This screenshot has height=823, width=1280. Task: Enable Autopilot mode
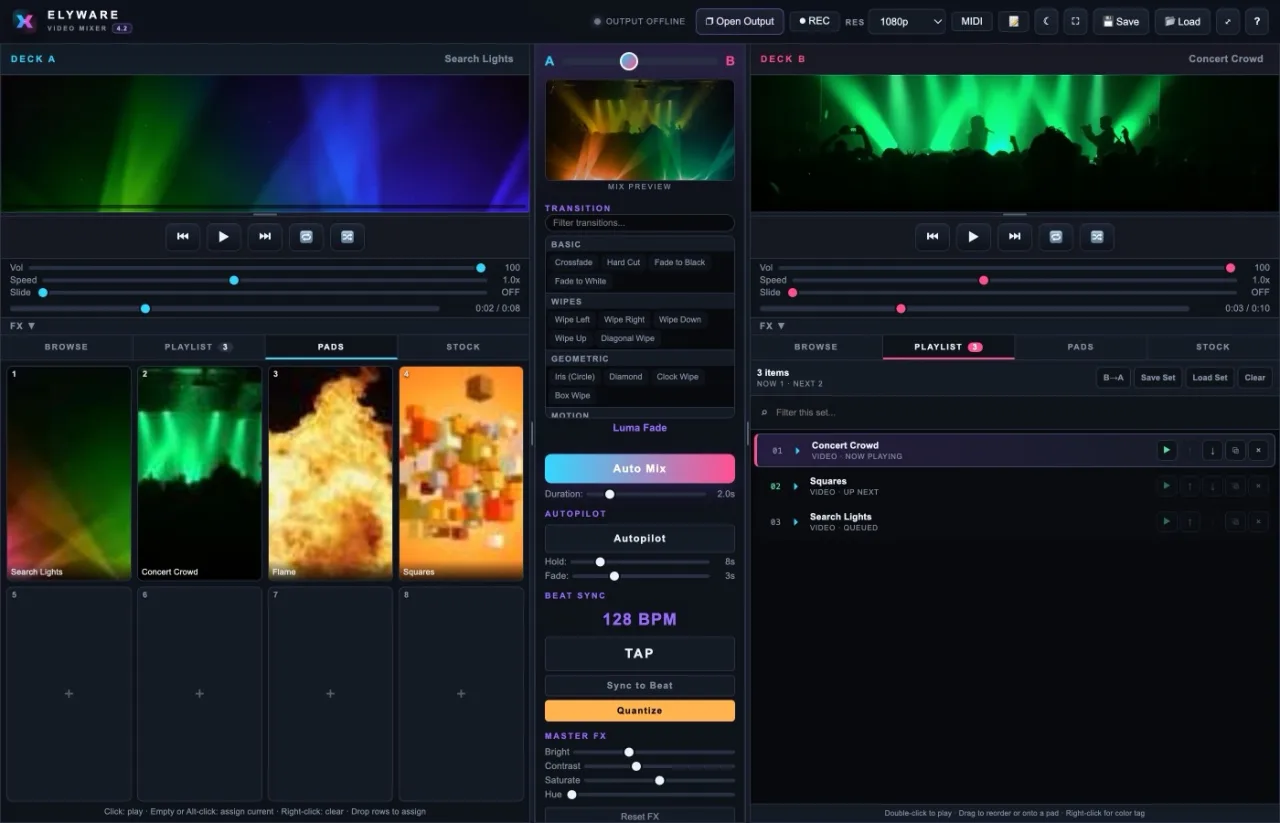(x=640, y=538)
